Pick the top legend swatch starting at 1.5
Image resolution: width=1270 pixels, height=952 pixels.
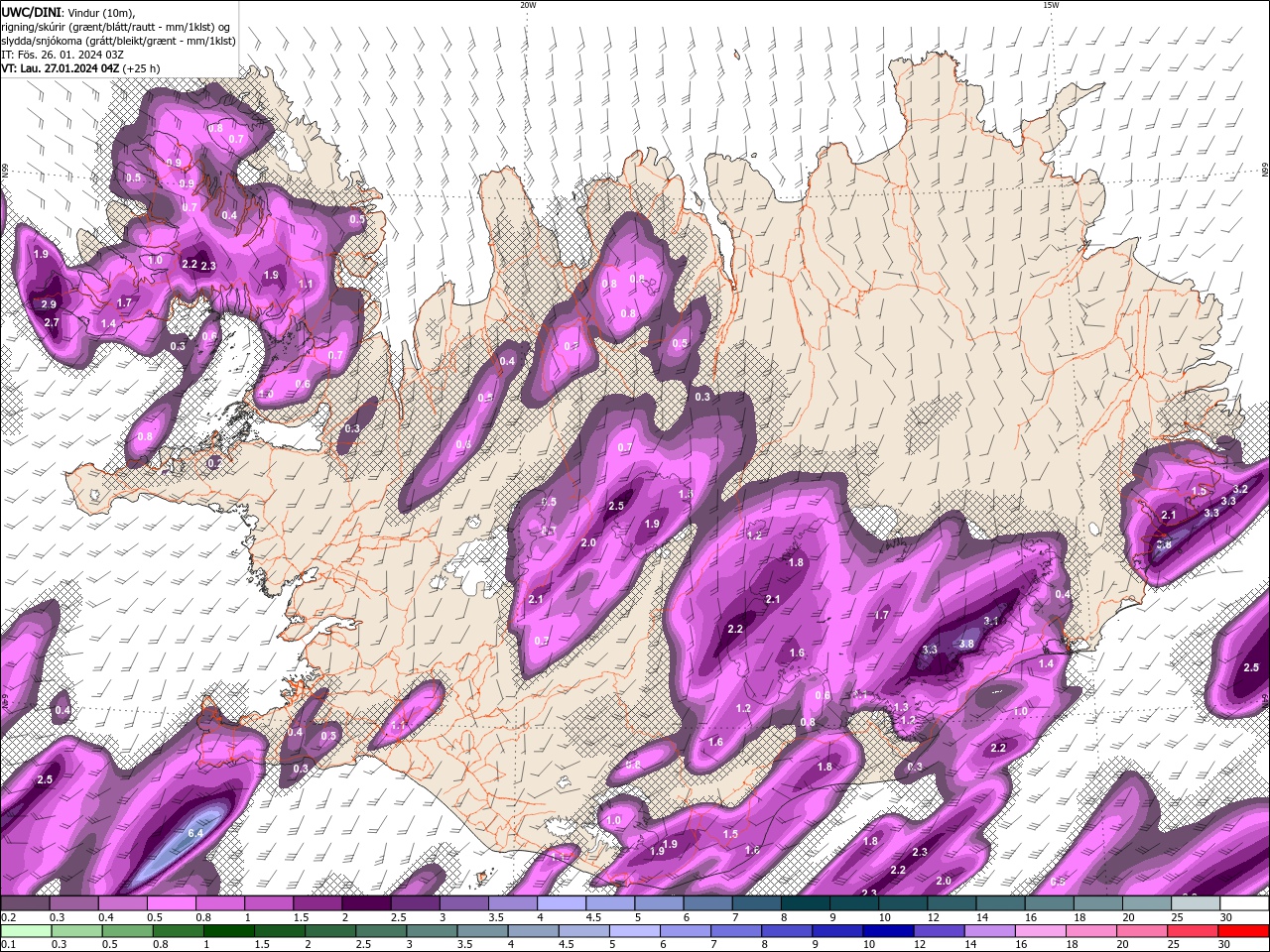coord(317,903)
